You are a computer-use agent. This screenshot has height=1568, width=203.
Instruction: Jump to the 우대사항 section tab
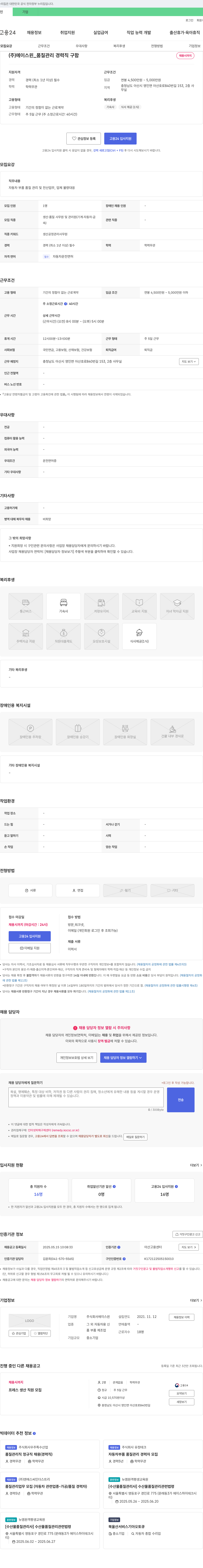(81, 46)
